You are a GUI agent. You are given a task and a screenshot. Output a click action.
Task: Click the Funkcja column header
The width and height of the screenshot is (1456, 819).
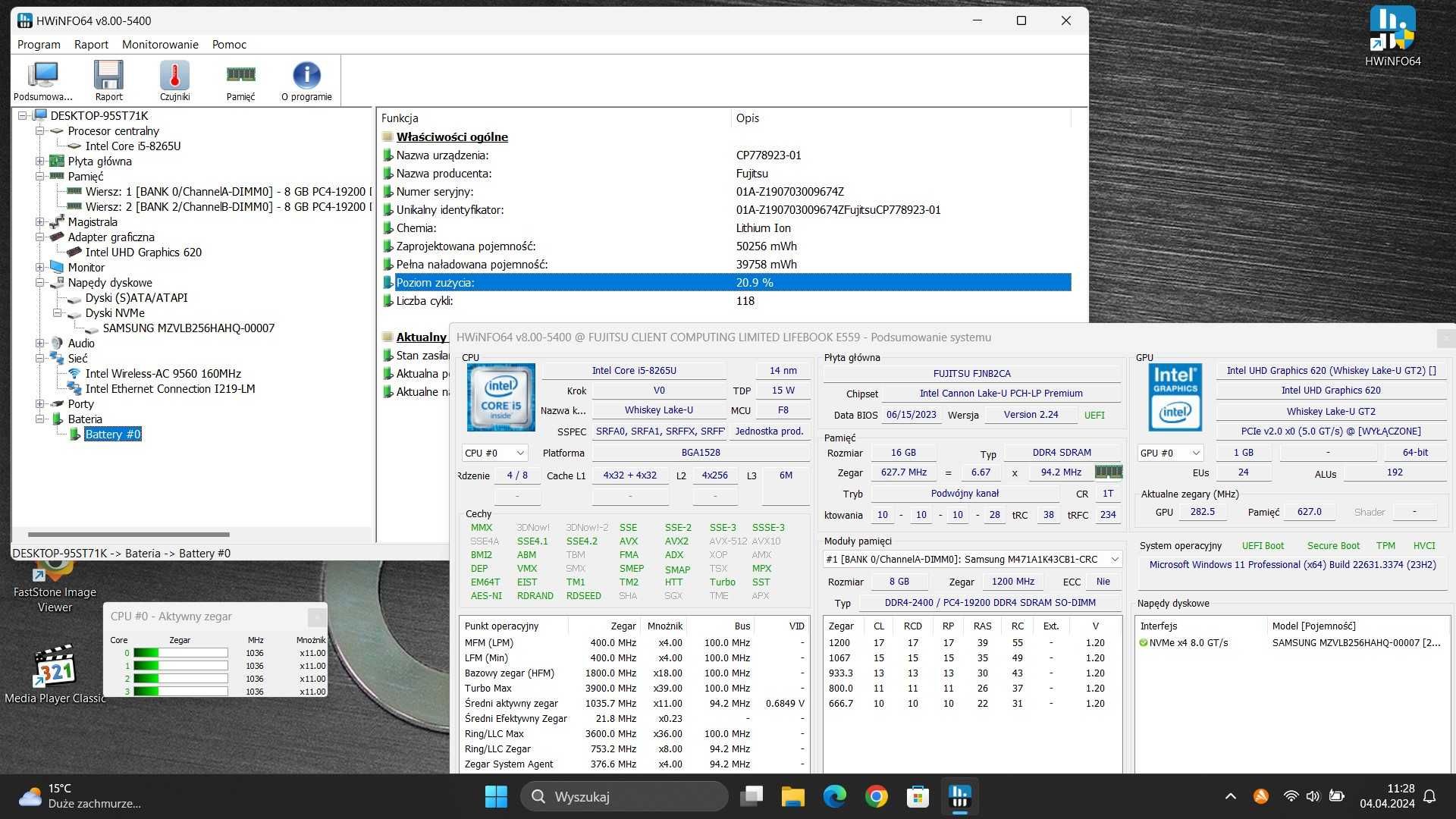coord(554,118)
